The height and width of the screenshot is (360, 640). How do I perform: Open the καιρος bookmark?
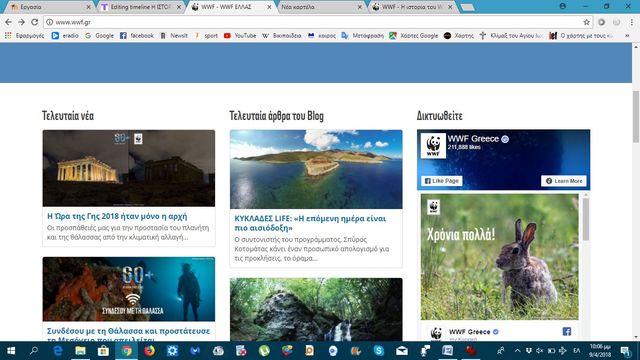tap(322, 36)
